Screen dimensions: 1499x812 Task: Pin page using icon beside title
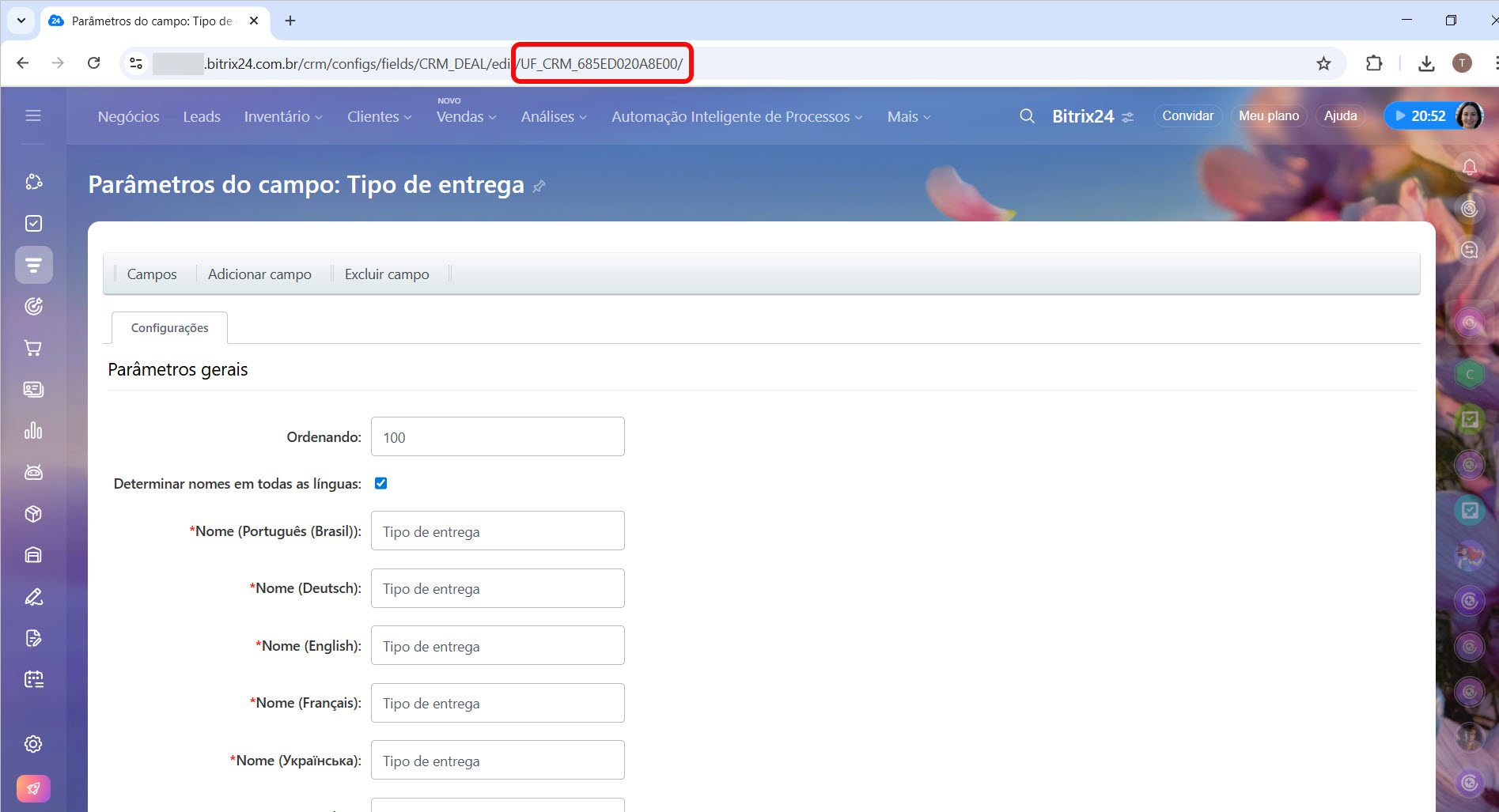pos(539,187)
